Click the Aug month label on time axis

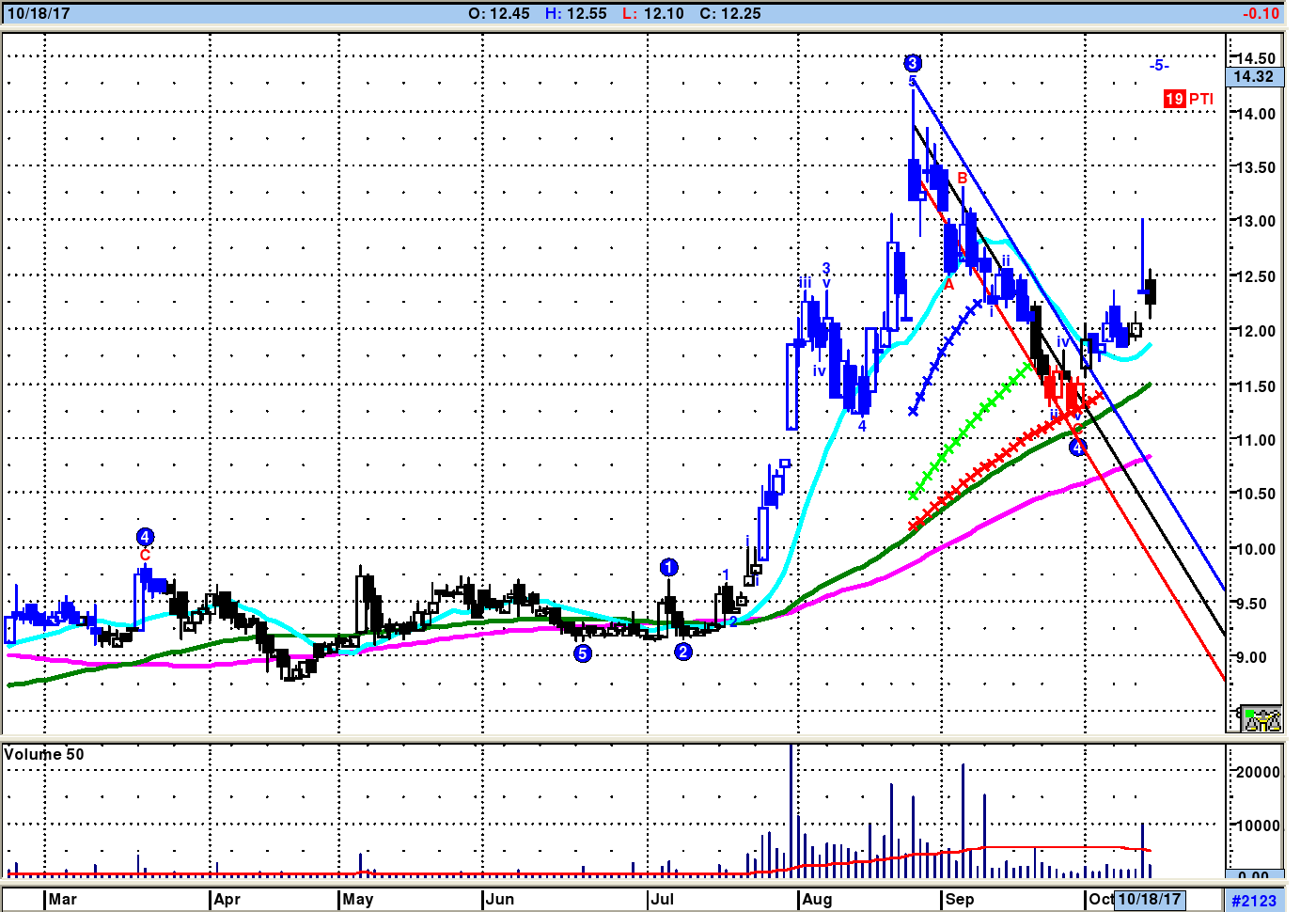tap(817, 899)
